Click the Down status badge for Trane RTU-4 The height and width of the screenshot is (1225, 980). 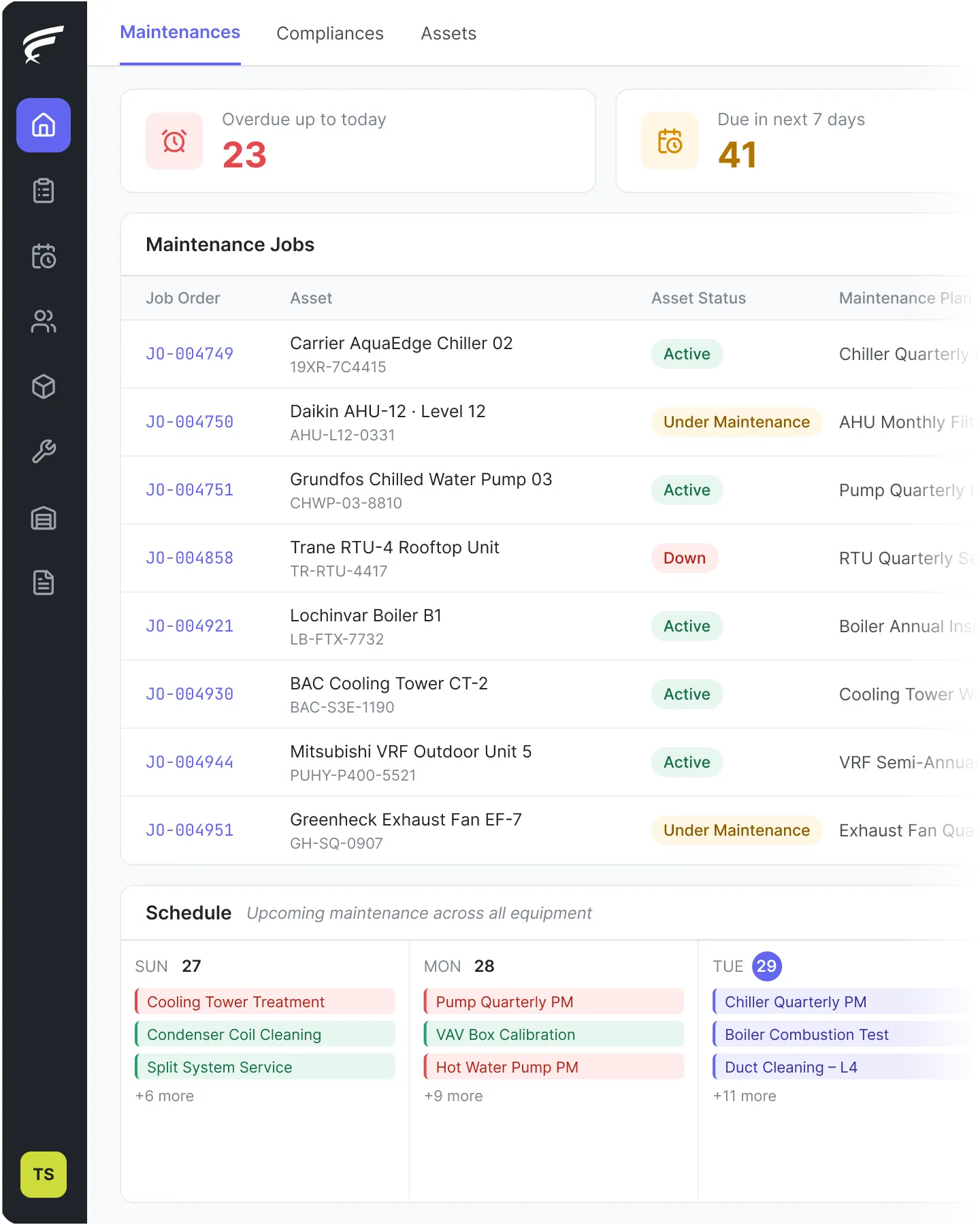click(685, 558)
